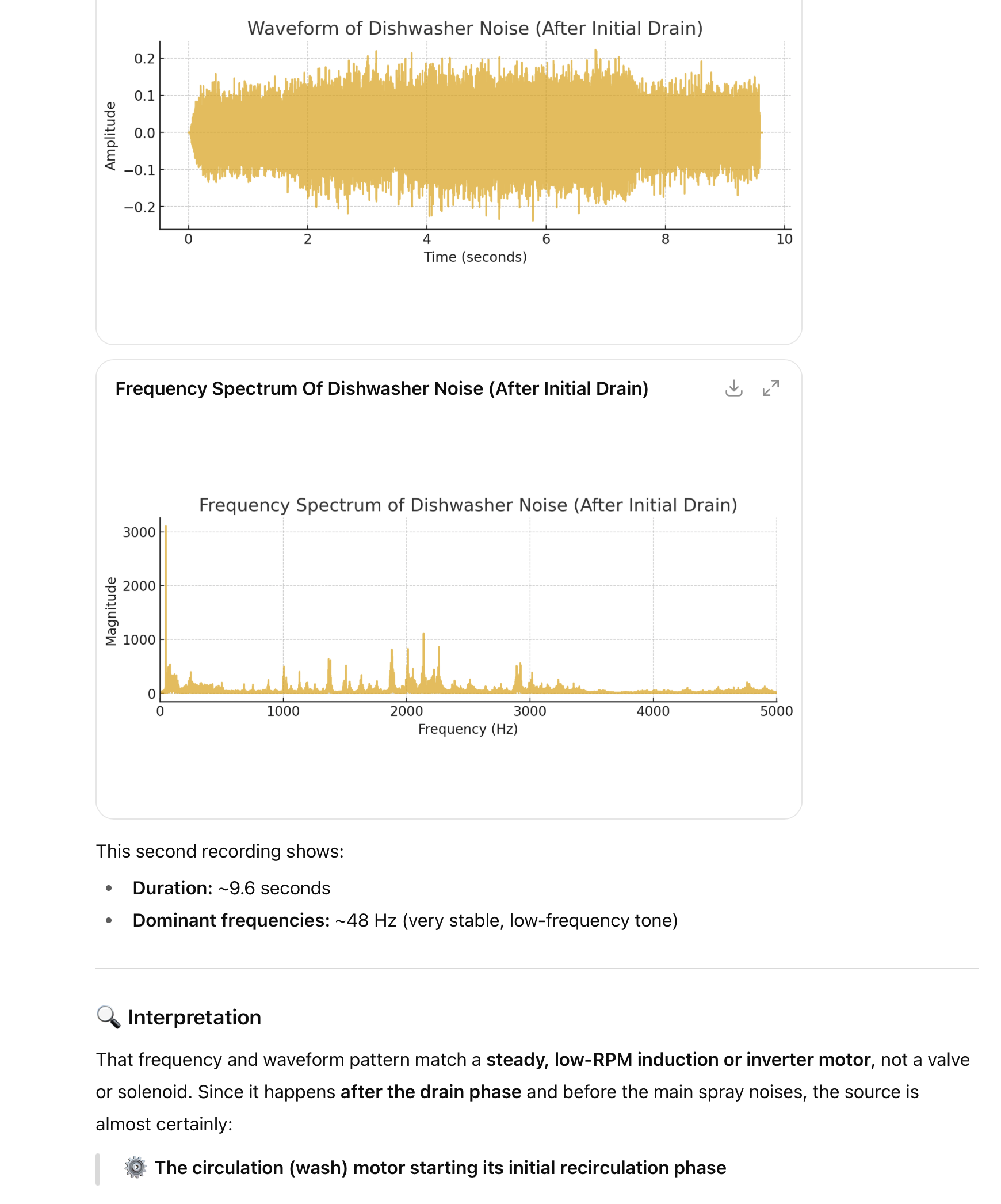Click the circulation (wash) motor quote line
This screenshot has width=1001, height=1204.
pyautogui.click(x=440, y=1167)
